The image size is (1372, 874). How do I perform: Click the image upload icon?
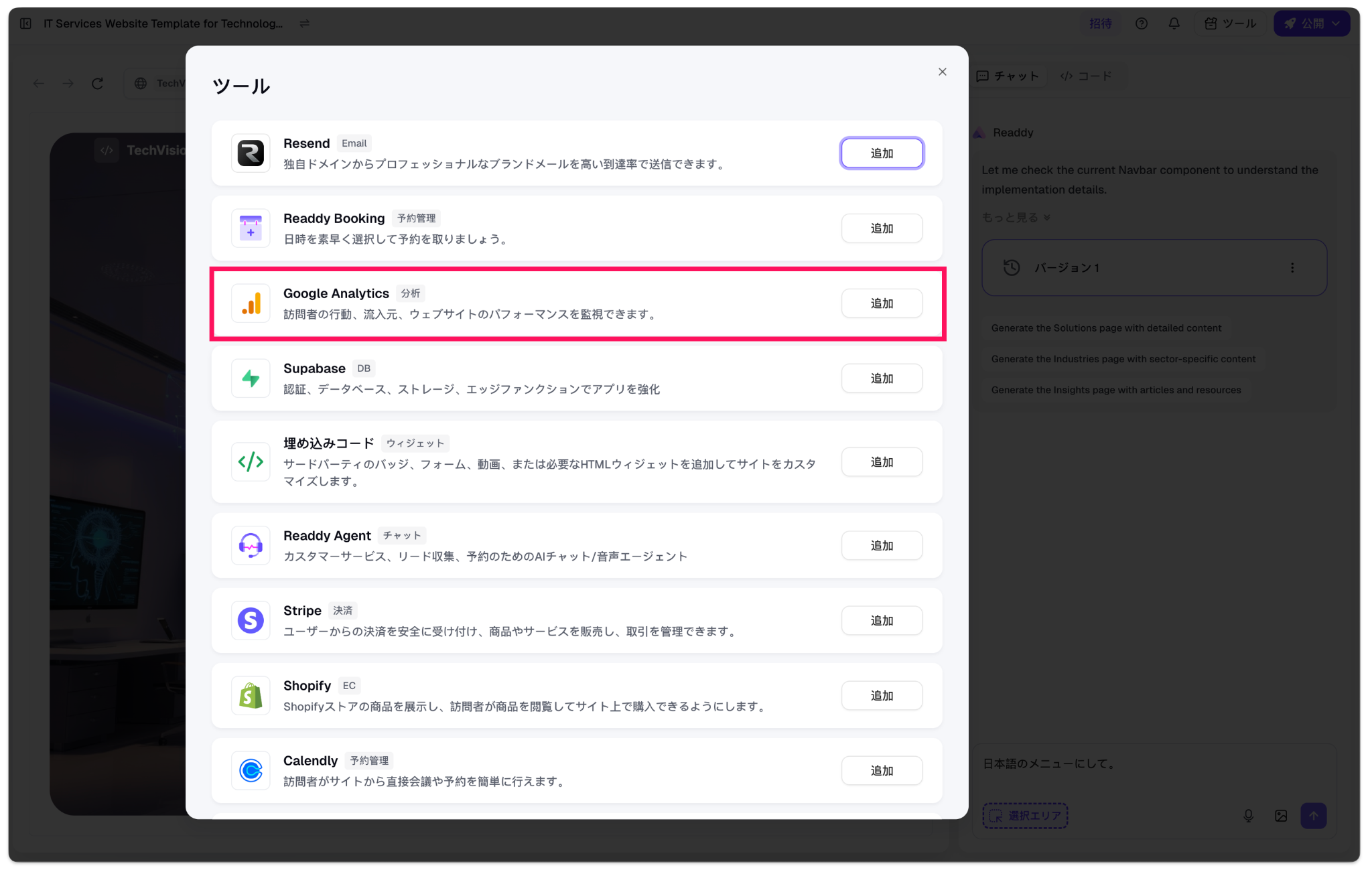click(1281, 816)
